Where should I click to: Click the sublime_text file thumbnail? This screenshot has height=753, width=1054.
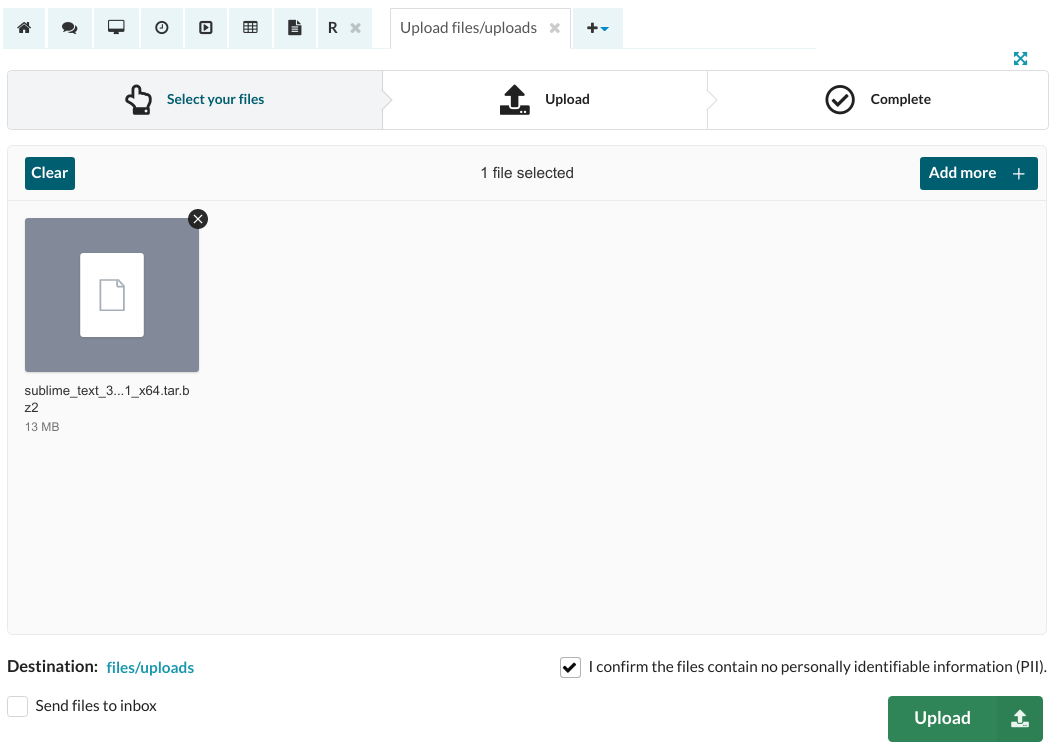click(x=112, y=295)
